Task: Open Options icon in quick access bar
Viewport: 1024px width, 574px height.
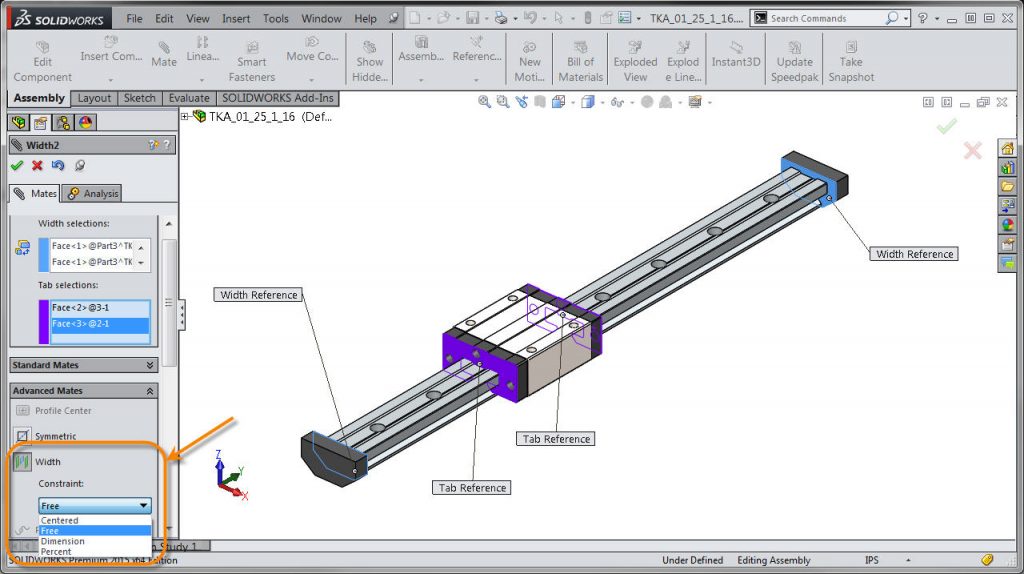Action: click(x=625, y=18)
